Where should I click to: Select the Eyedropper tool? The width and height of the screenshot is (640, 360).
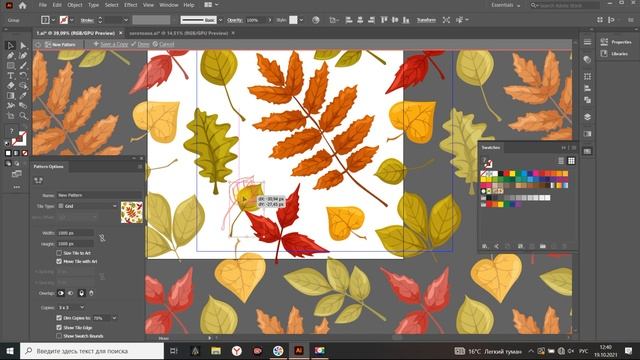click(x=23, y=96)
